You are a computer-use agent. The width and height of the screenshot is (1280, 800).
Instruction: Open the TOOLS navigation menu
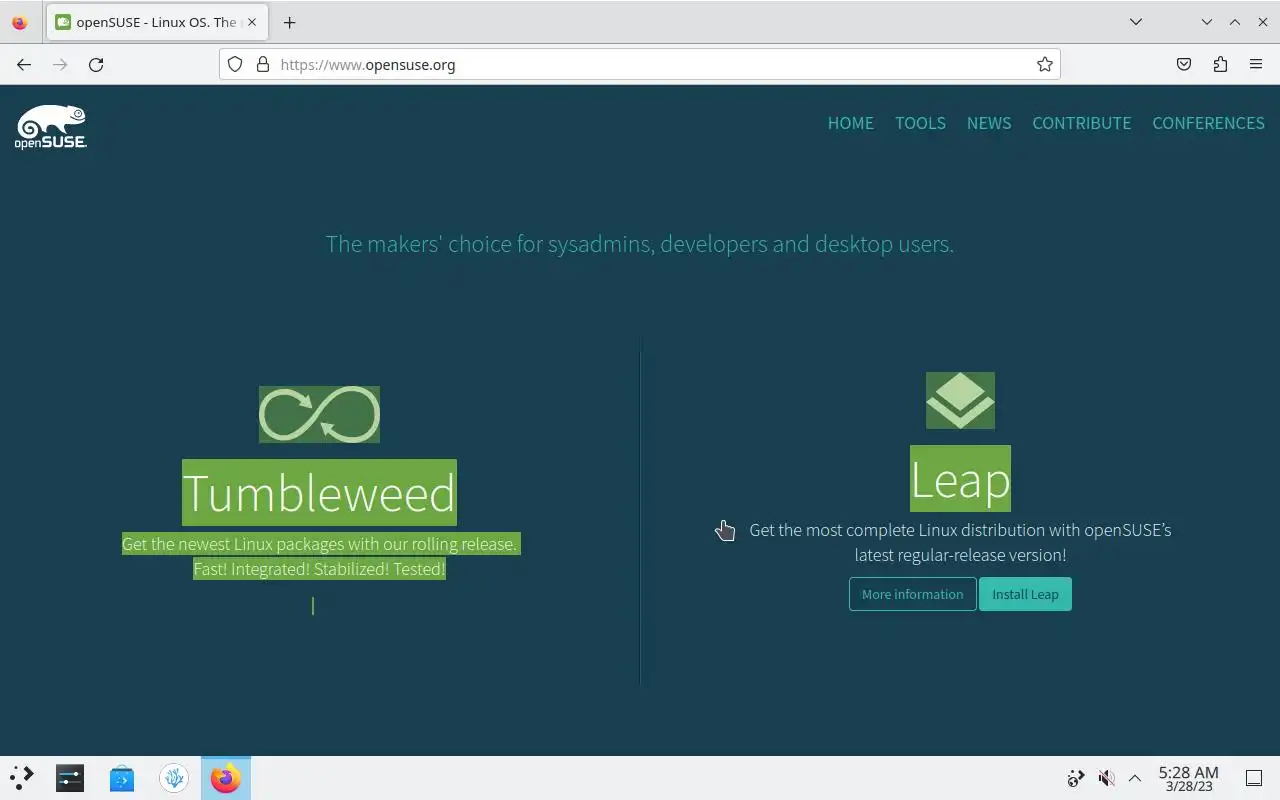920,123
